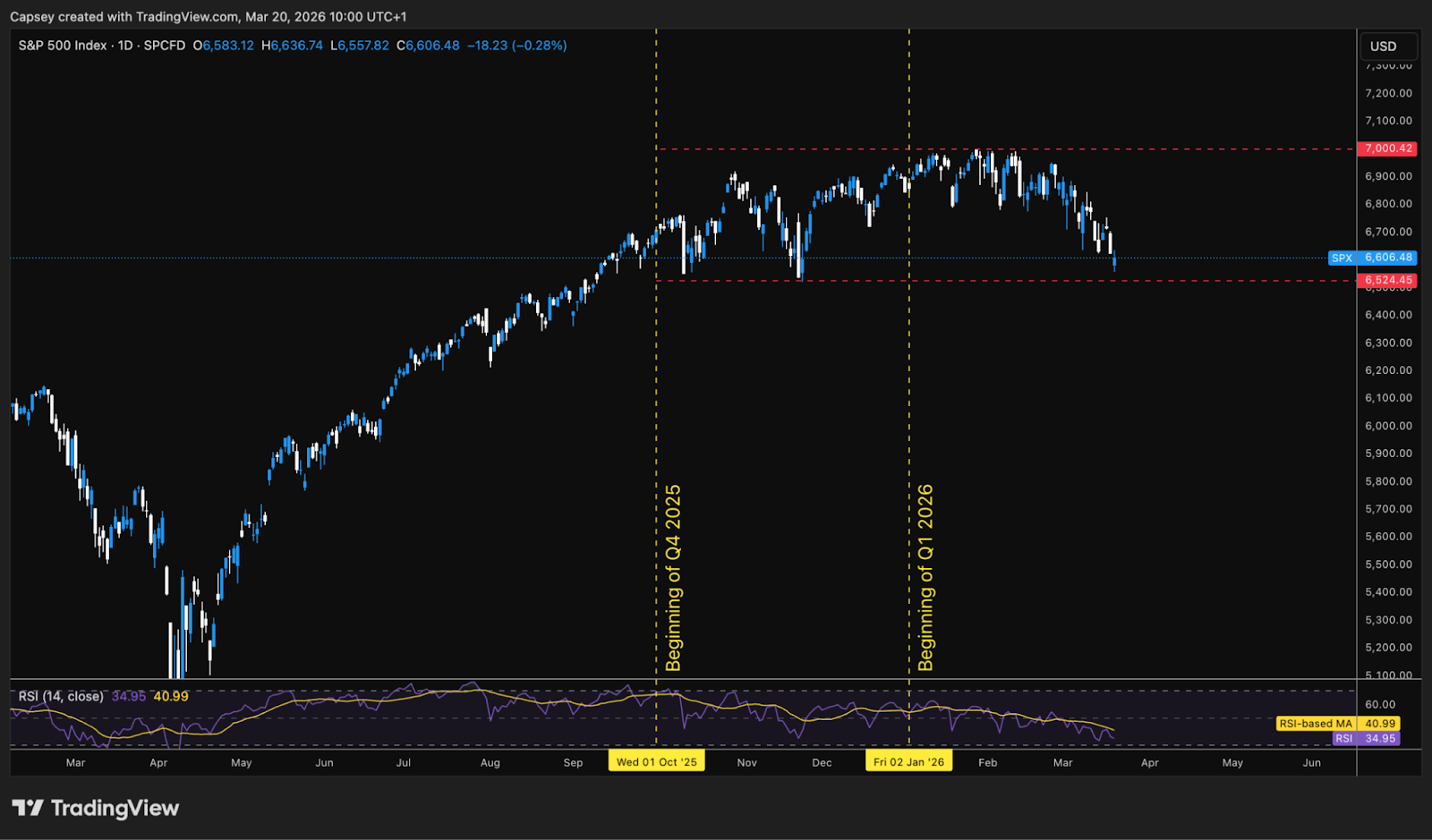Select the RSI indicator value badge showing 34.95
1432x840 pixels.
coord(1365,738)
